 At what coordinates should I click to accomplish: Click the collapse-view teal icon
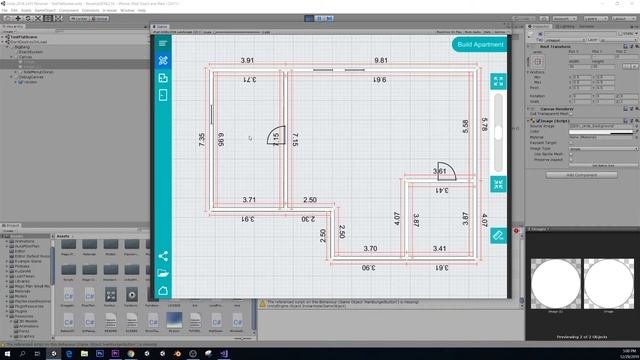point(498,184)
